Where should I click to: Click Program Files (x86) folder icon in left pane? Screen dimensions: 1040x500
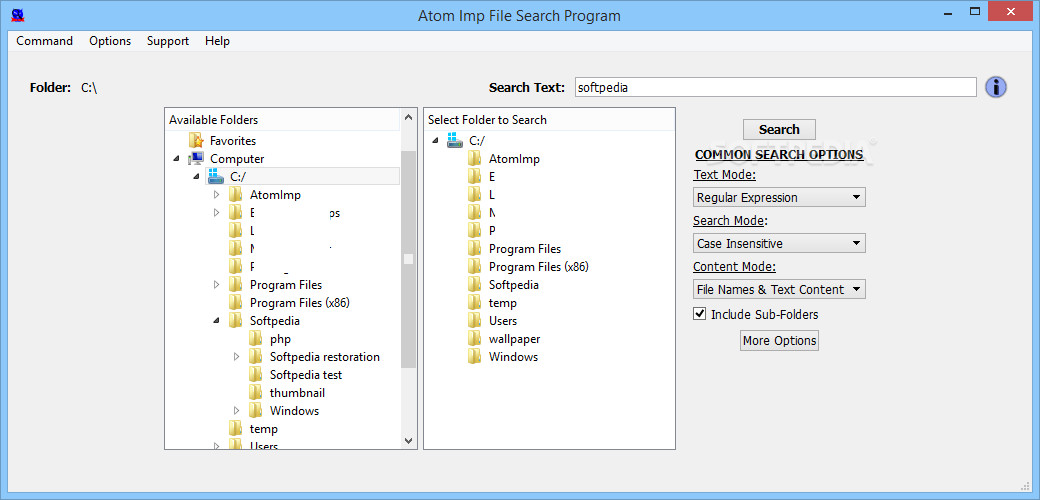point(235,302)
